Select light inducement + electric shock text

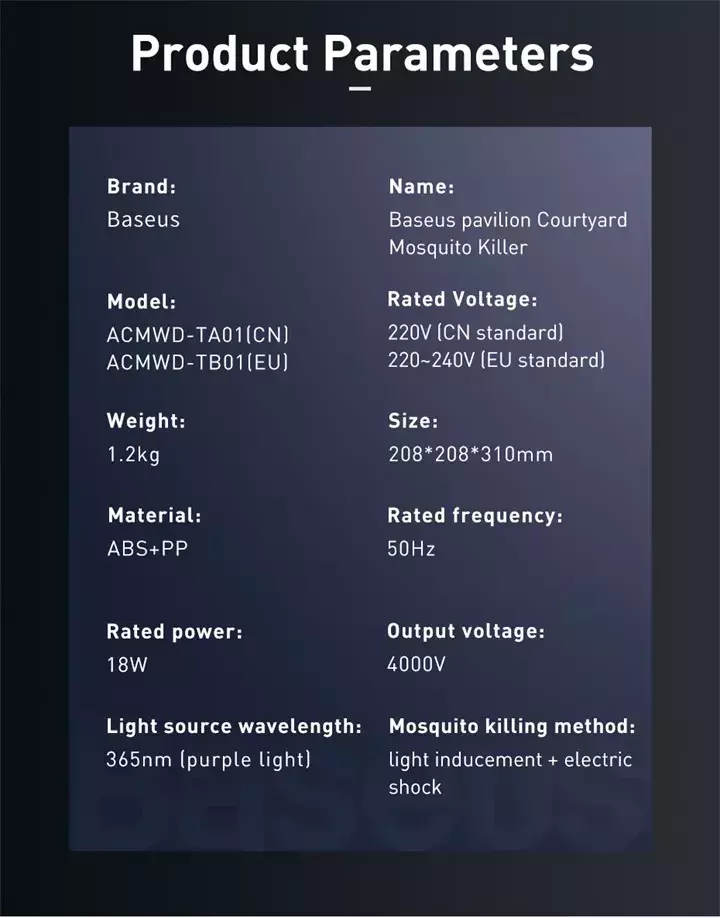pos(510,773)
